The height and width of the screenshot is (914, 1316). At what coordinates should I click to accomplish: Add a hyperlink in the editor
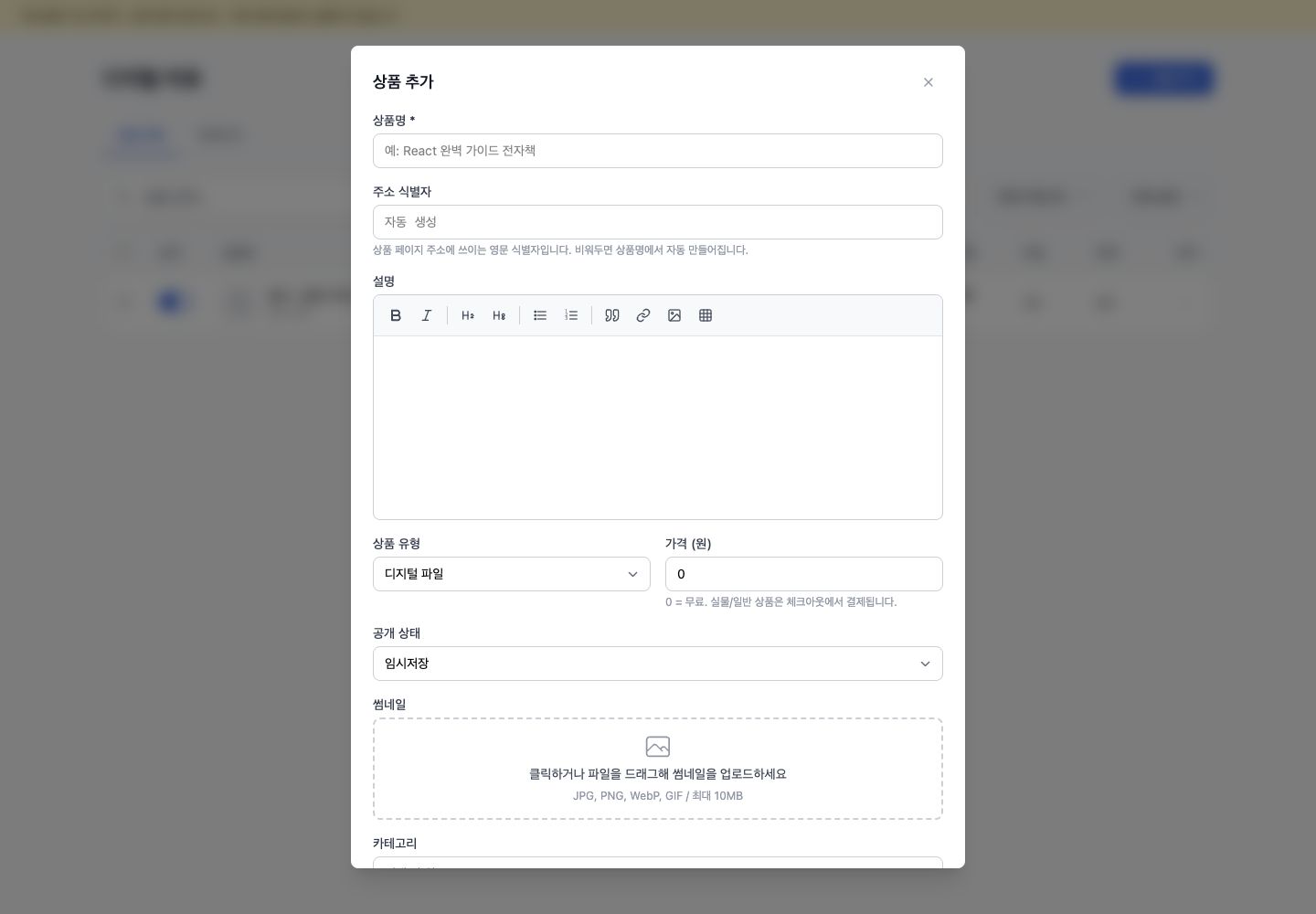pos(643,315)
